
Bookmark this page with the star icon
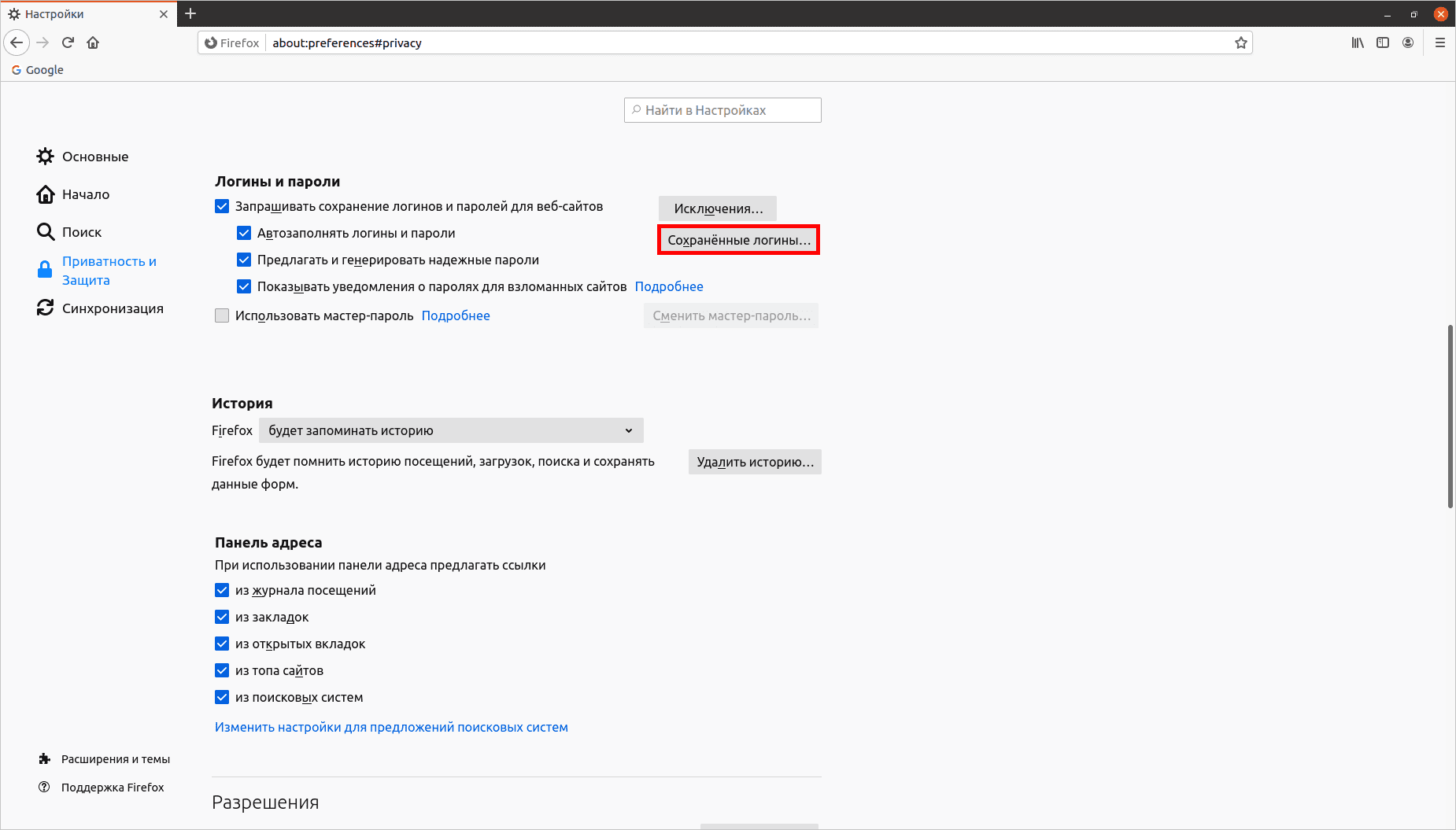1241,42
